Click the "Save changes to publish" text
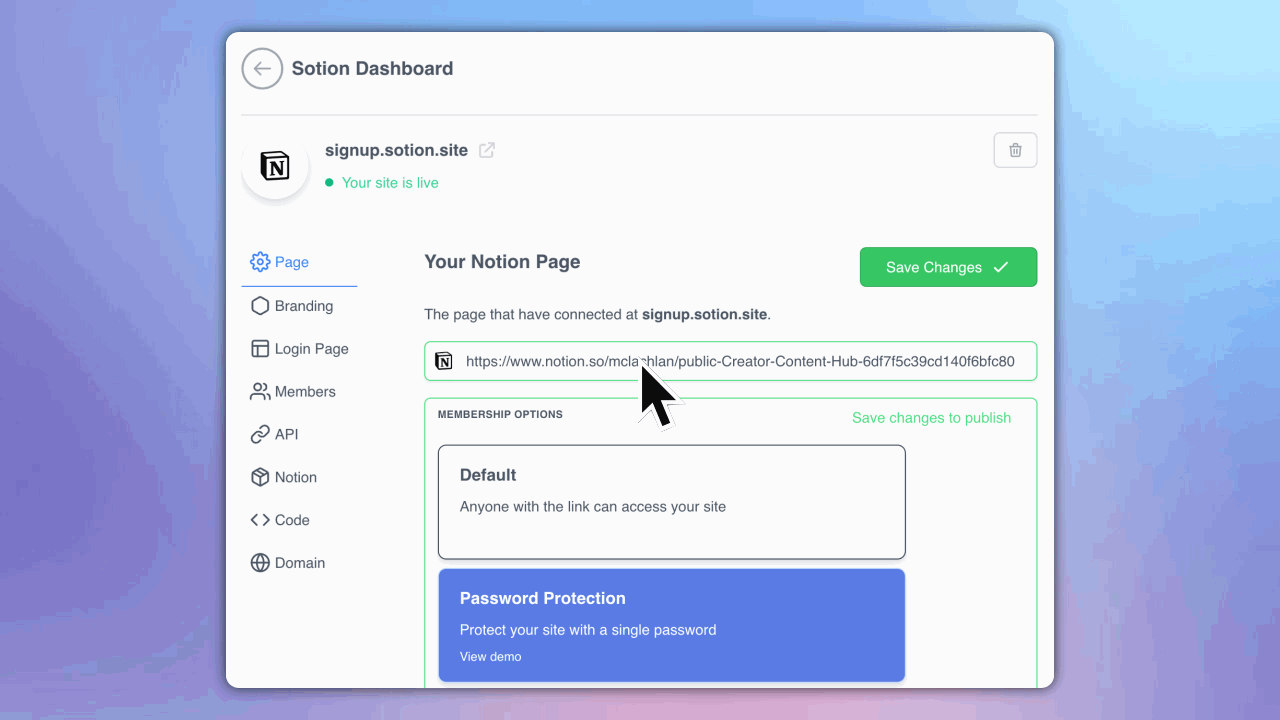1280x720 pixels. coord(931,418)
